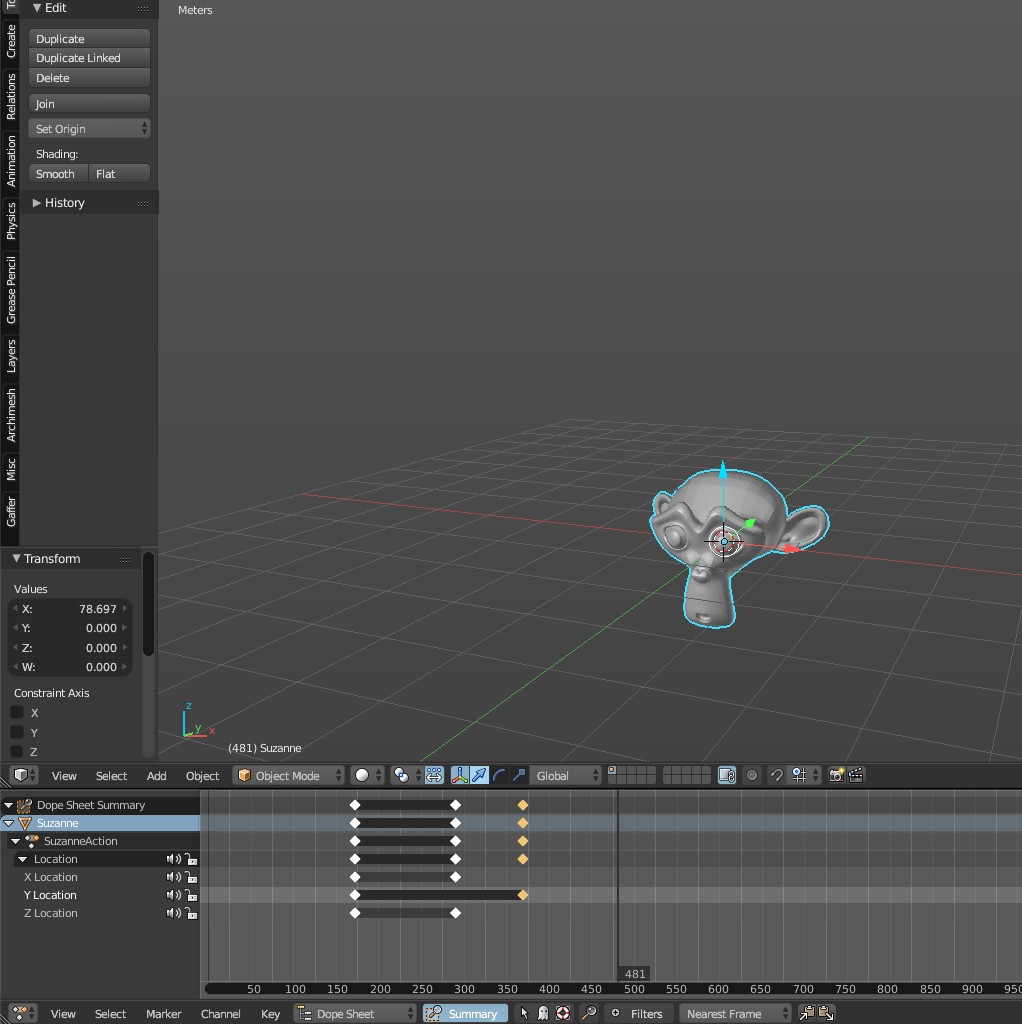Collapse the SuzanneAction channel group
This screenshot has height=1024, width=1022.
[16, 841]
